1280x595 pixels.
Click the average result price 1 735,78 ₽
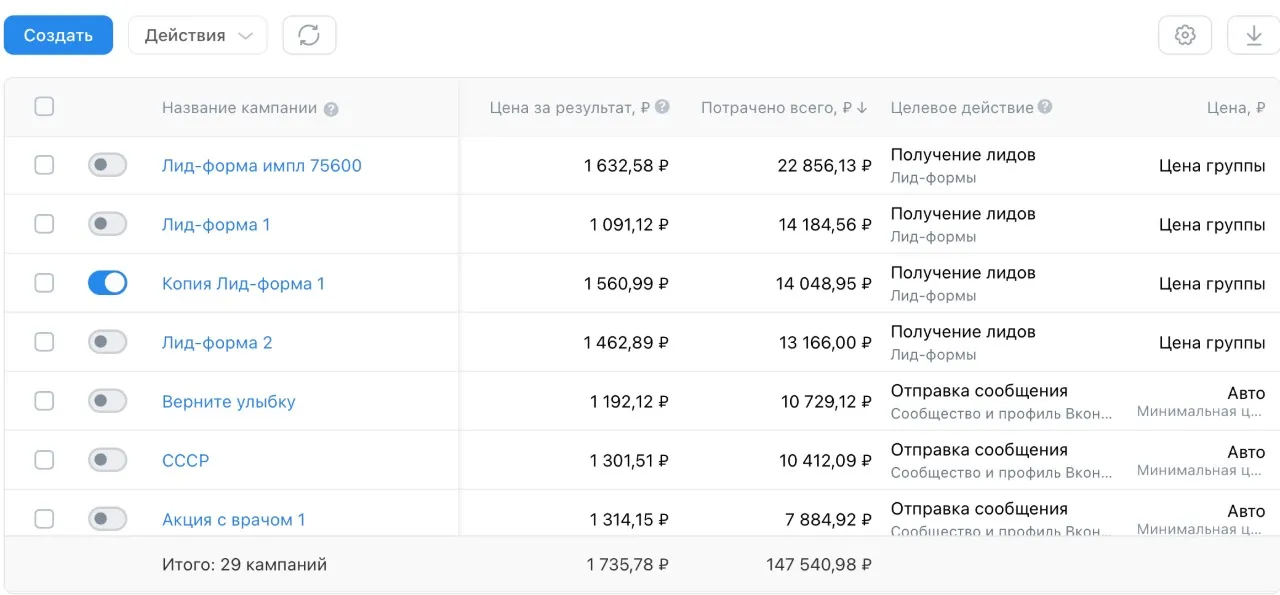[628, 565]
